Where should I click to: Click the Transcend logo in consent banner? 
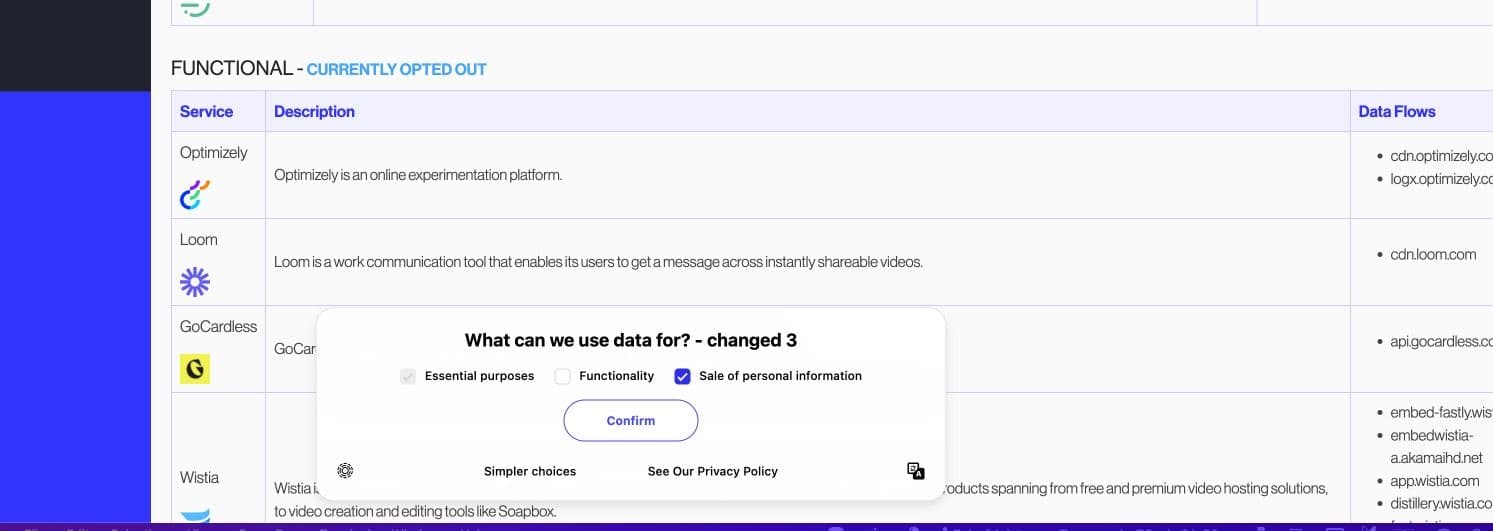[x=345, y=471]
